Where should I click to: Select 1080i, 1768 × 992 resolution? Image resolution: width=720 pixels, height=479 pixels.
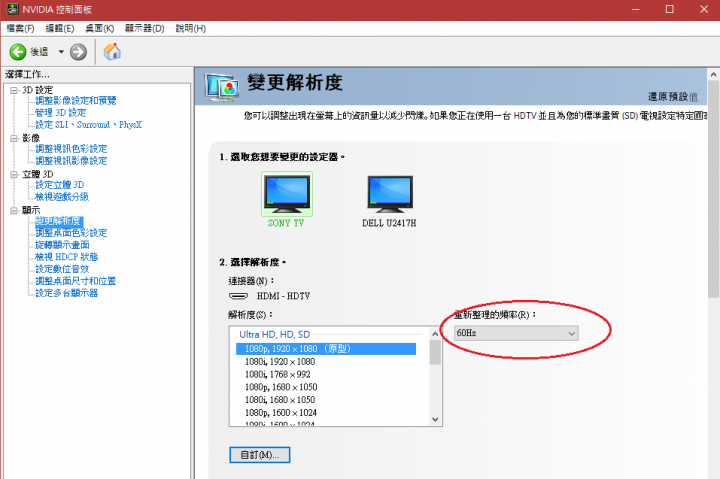click(x=278, y=374)
